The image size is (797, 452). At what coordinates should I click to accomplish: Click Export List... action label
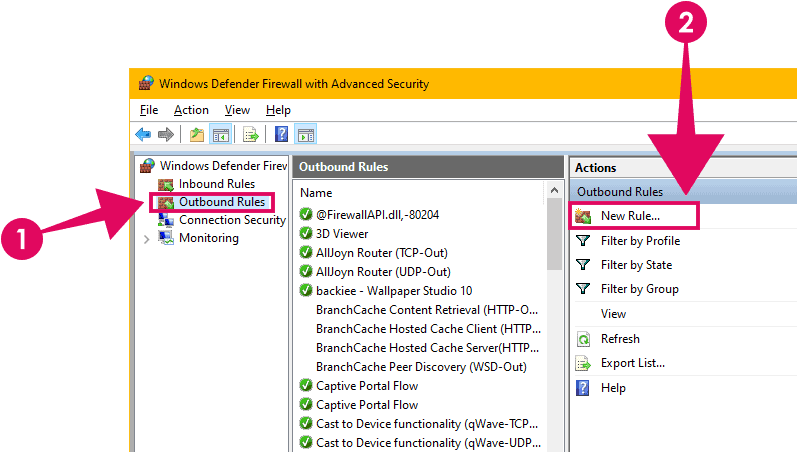633,363
